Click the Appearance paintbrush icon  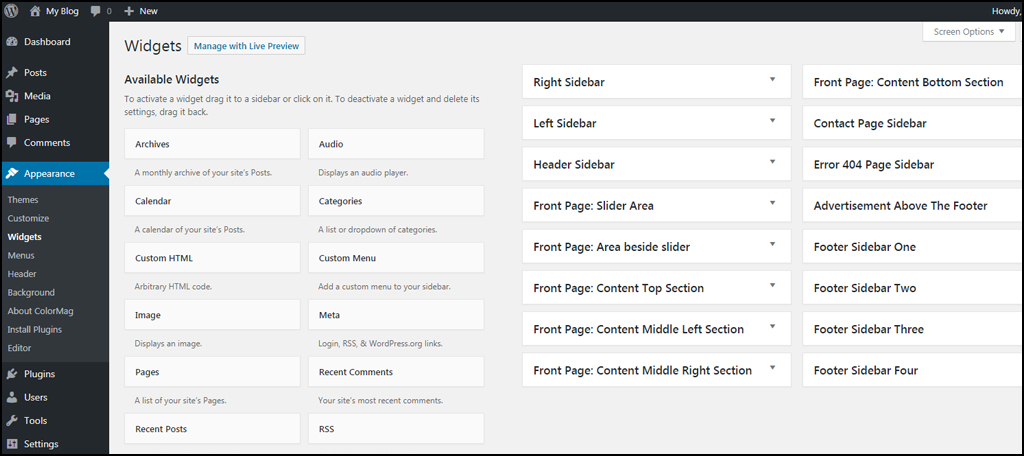tap(12, 173)
